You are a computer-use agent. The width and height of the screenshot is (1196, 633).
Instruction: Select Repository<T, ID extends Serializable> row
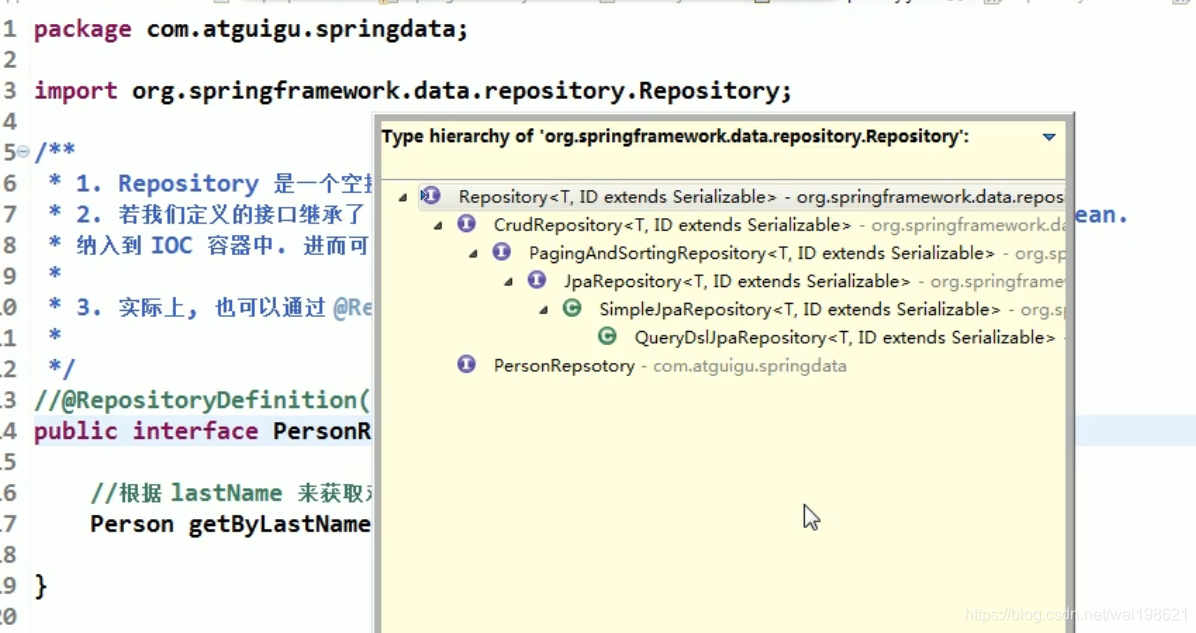(x=741, y=197)
